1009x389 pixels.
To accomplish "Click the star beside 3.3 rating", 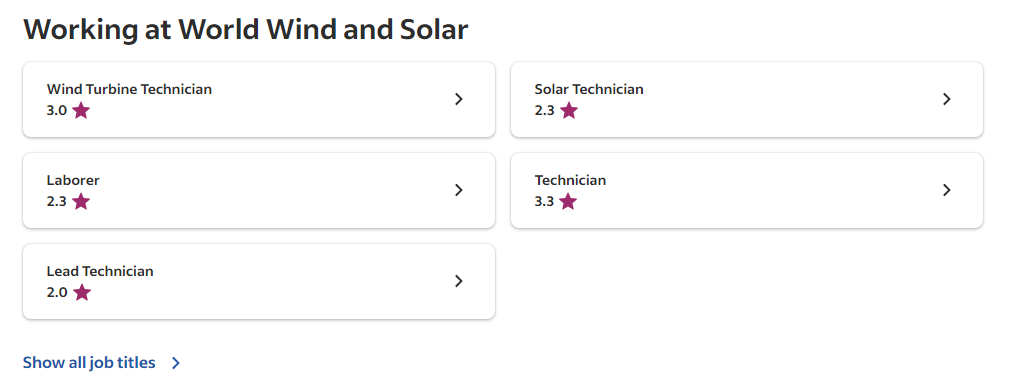I will (x=569, y=201).
